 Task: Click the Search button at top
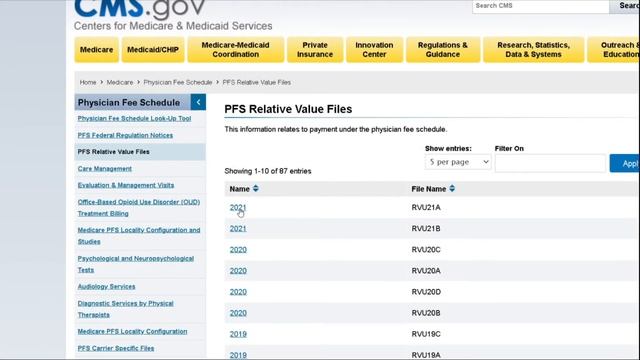pos(624,6)
